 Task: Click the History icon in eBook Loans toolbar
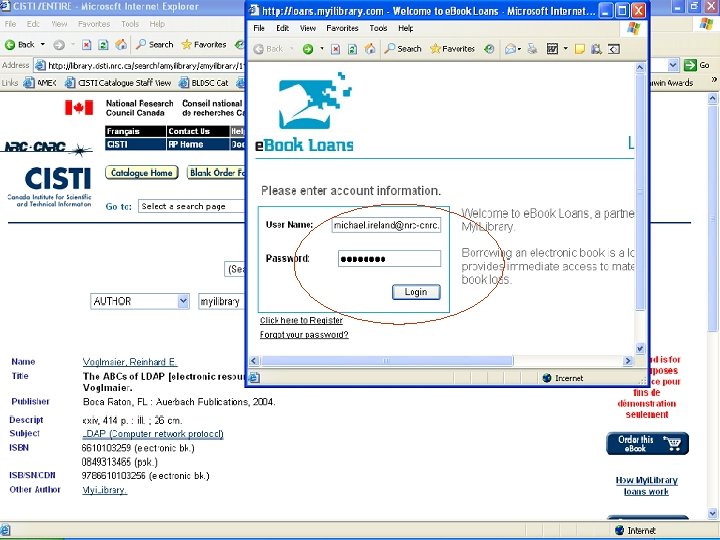tap(489, 49)
